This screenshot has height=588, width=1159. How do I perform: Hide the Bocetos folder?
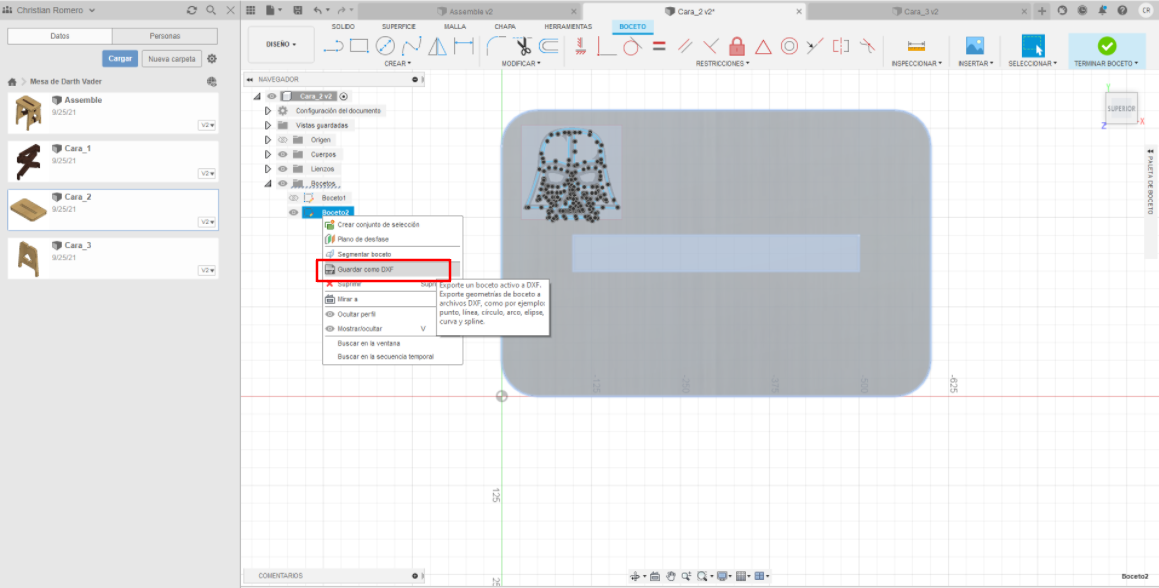[x=282, y=183]
